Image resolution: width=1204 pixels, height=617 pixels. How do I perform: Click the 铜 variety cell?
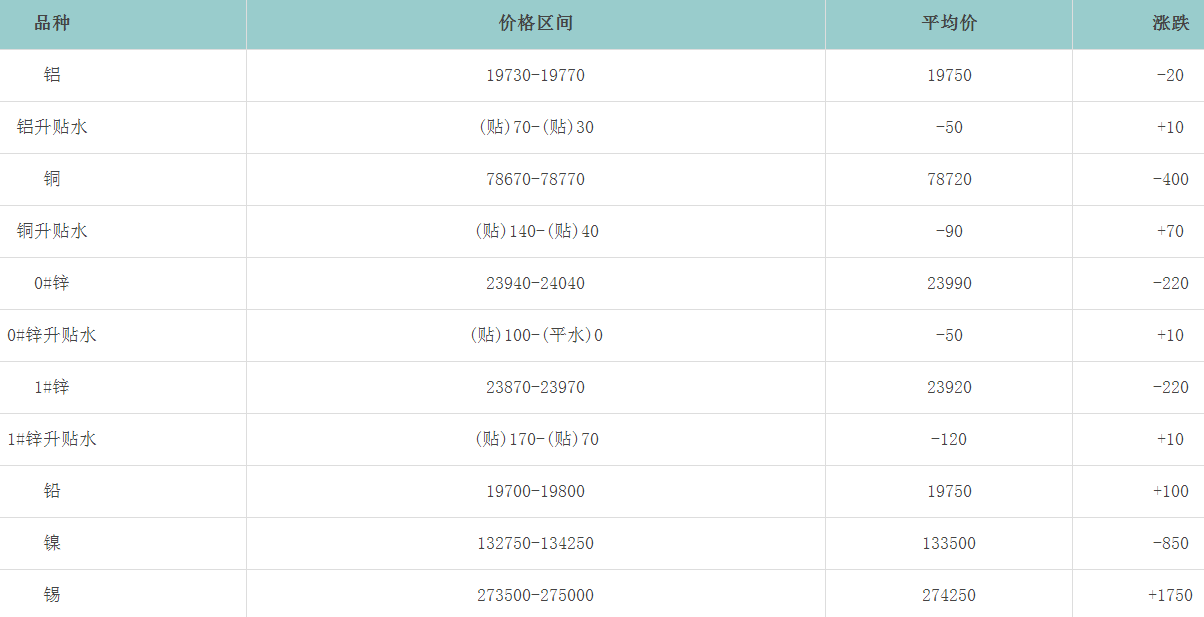(52, 179)
